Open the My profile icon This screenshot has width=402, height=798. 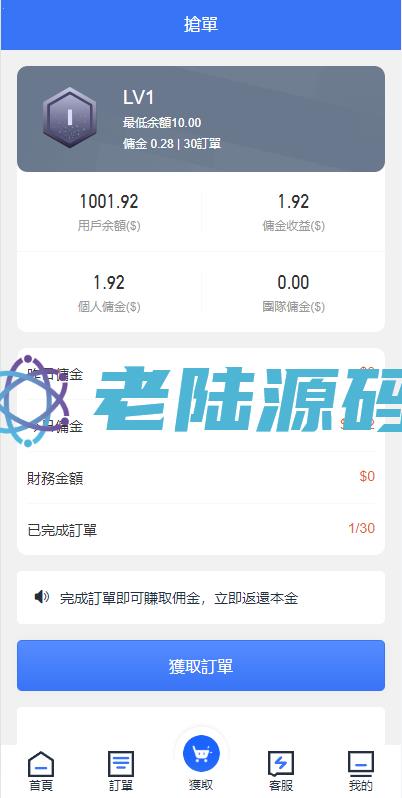[361, 764]
